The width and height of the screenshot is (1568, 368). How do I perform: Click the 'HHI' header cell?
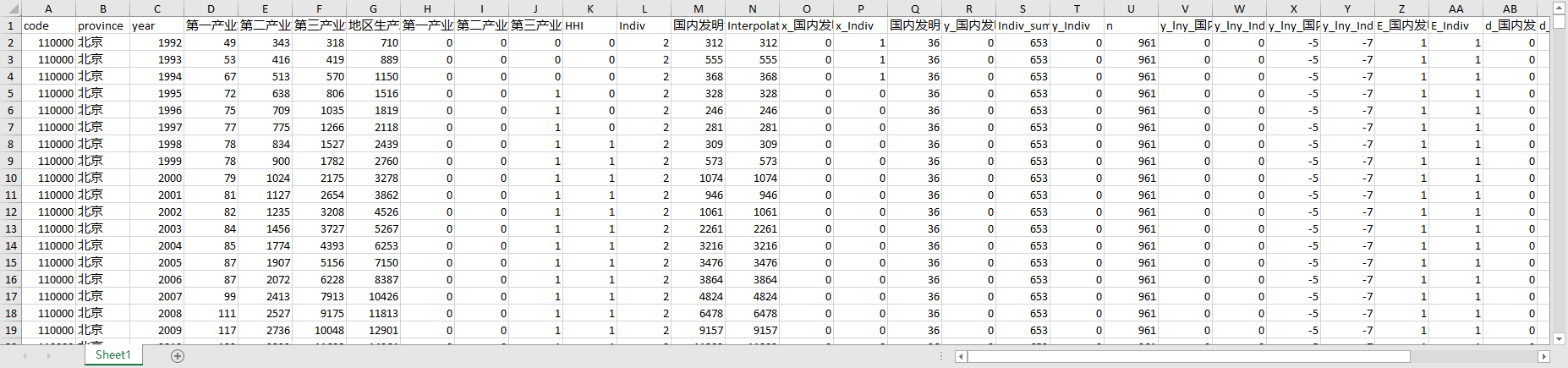coord(589,25)
